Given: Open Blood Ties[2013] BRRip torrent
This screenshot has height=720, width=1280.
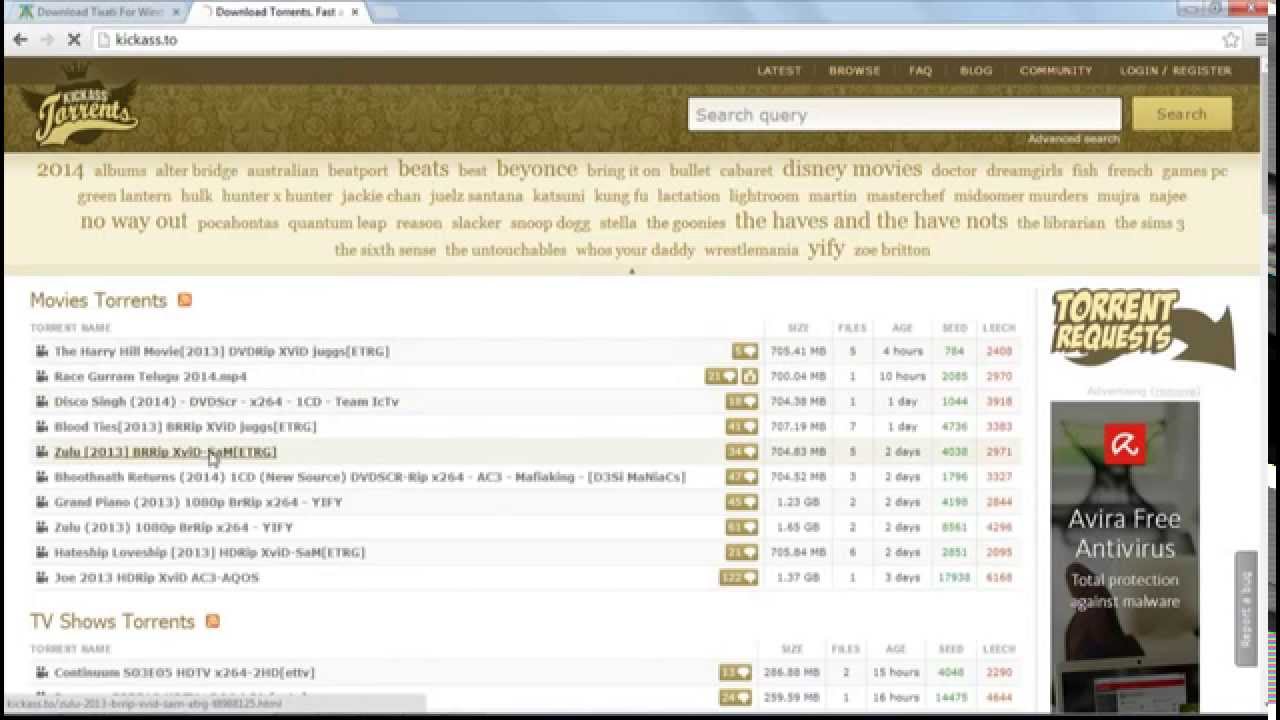Looking at the screenshot, I should point(185,426).
